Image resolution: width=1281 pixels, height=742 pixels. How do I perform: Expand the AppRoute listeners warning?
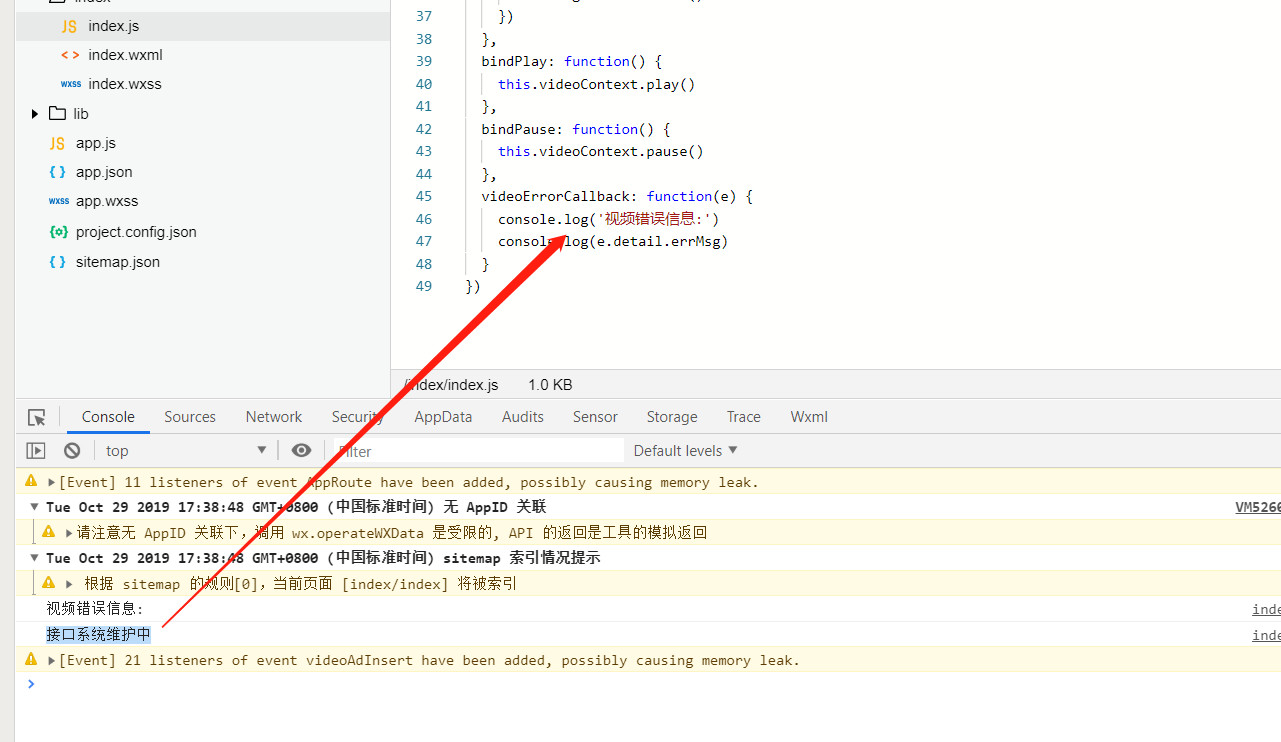tap(51, 483)
